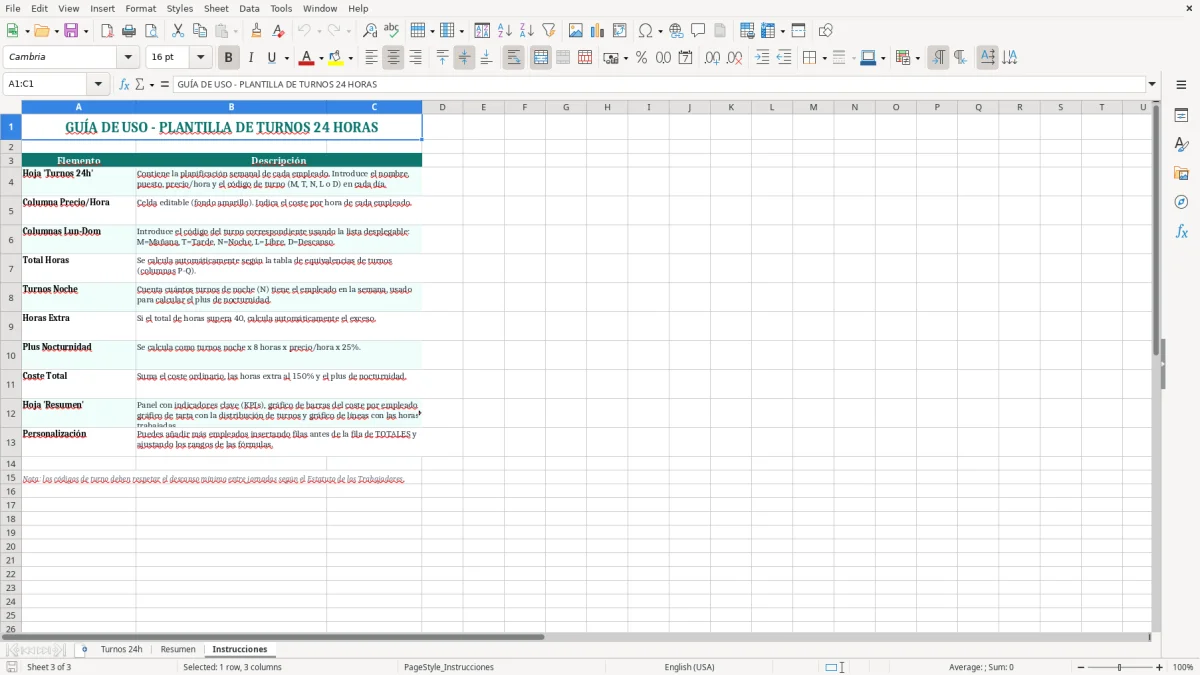Screen dimensions: 1200x675
Task: Decrease indent
Action: (x=784, y=58)
